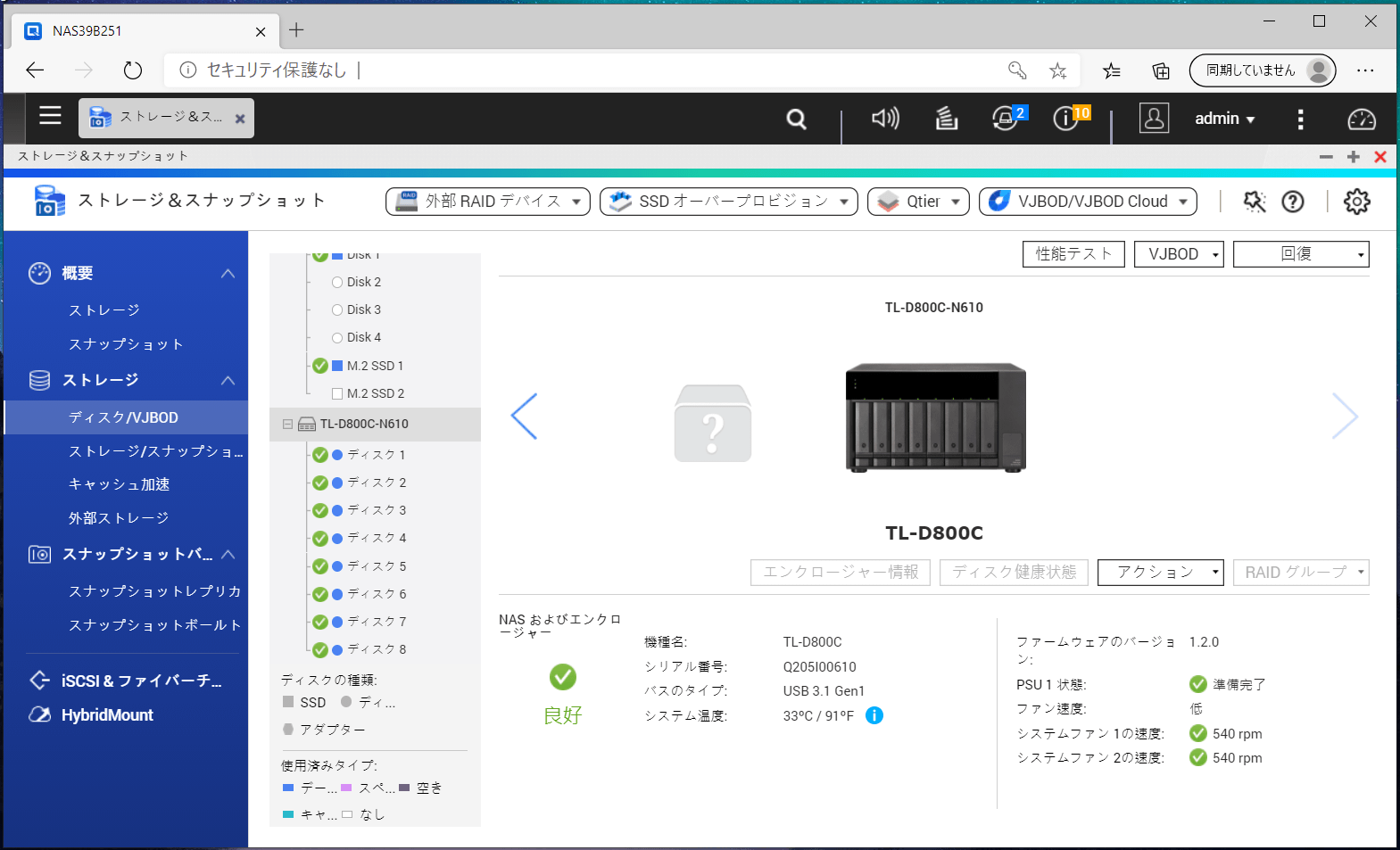Collapse the ストレージ sidebar section
The image size is (1400, 850).
pyautogui.click(x=228, y=380)
